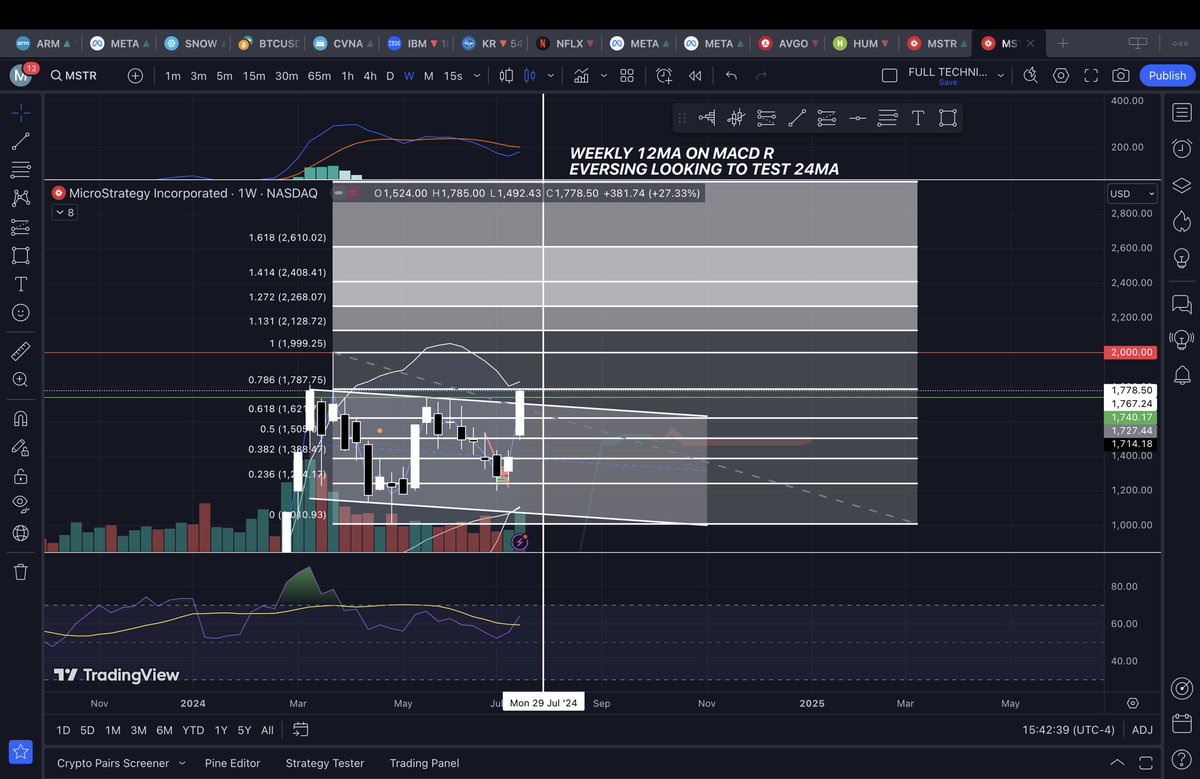The height and width of the screenshot is (779, 1200).
Task: Select the Fibonacci retracement tool
Action: (x=20, y=169)
